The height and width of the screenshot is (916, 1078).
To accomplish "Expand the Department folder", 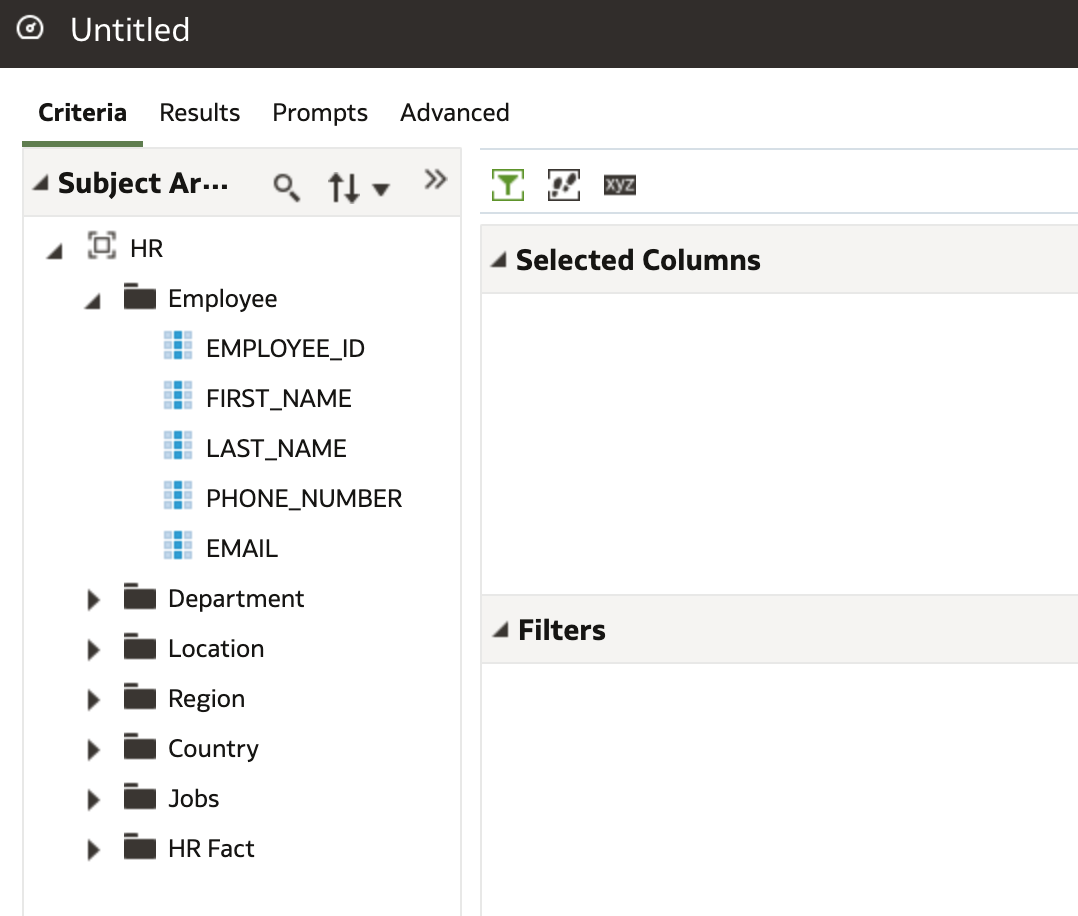I will pyautogui.click(x=94, y=600).
